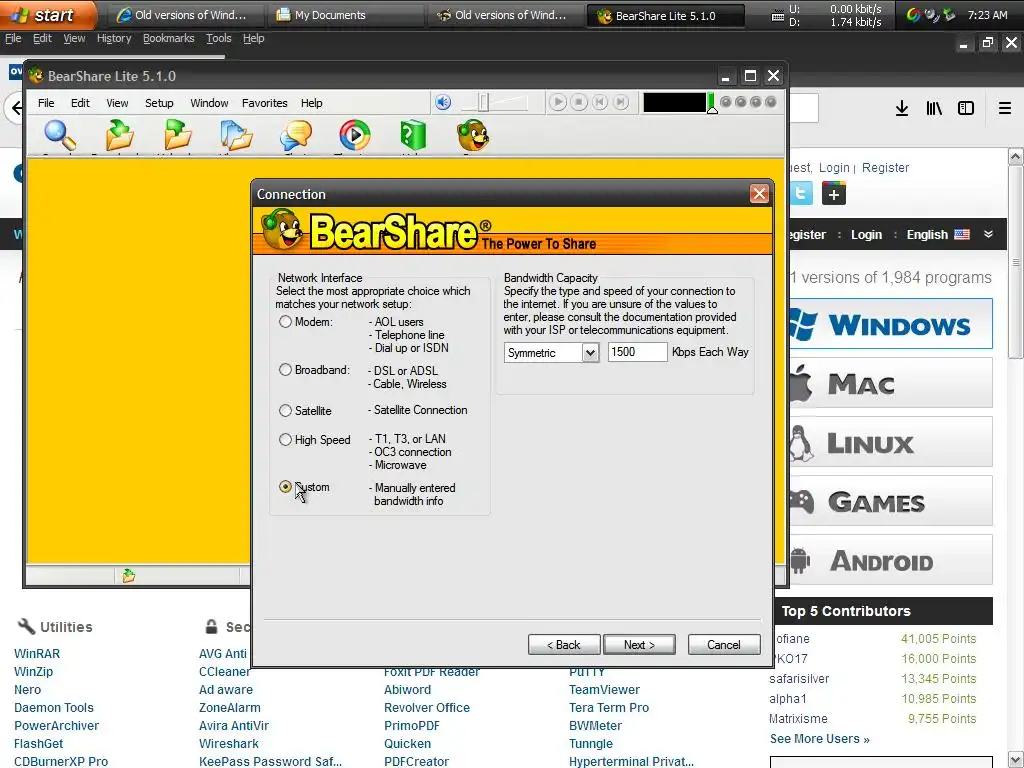1024x768 pixels.
Task: Click the plus share icon on webpage
Action: pyautogui.click(x=834, y=194)
